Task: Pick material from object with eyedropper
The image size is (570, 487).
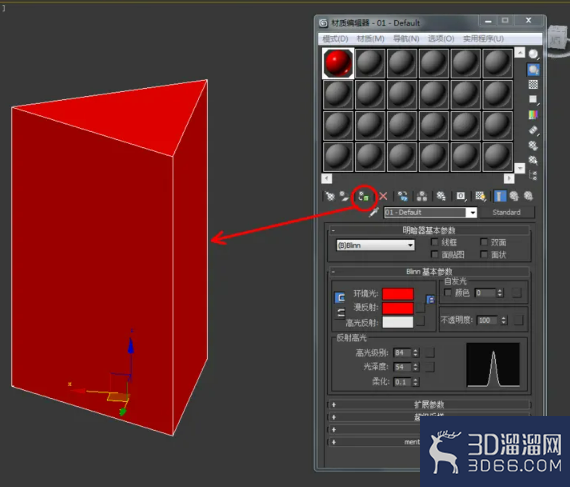Action: tap(374, 212)
